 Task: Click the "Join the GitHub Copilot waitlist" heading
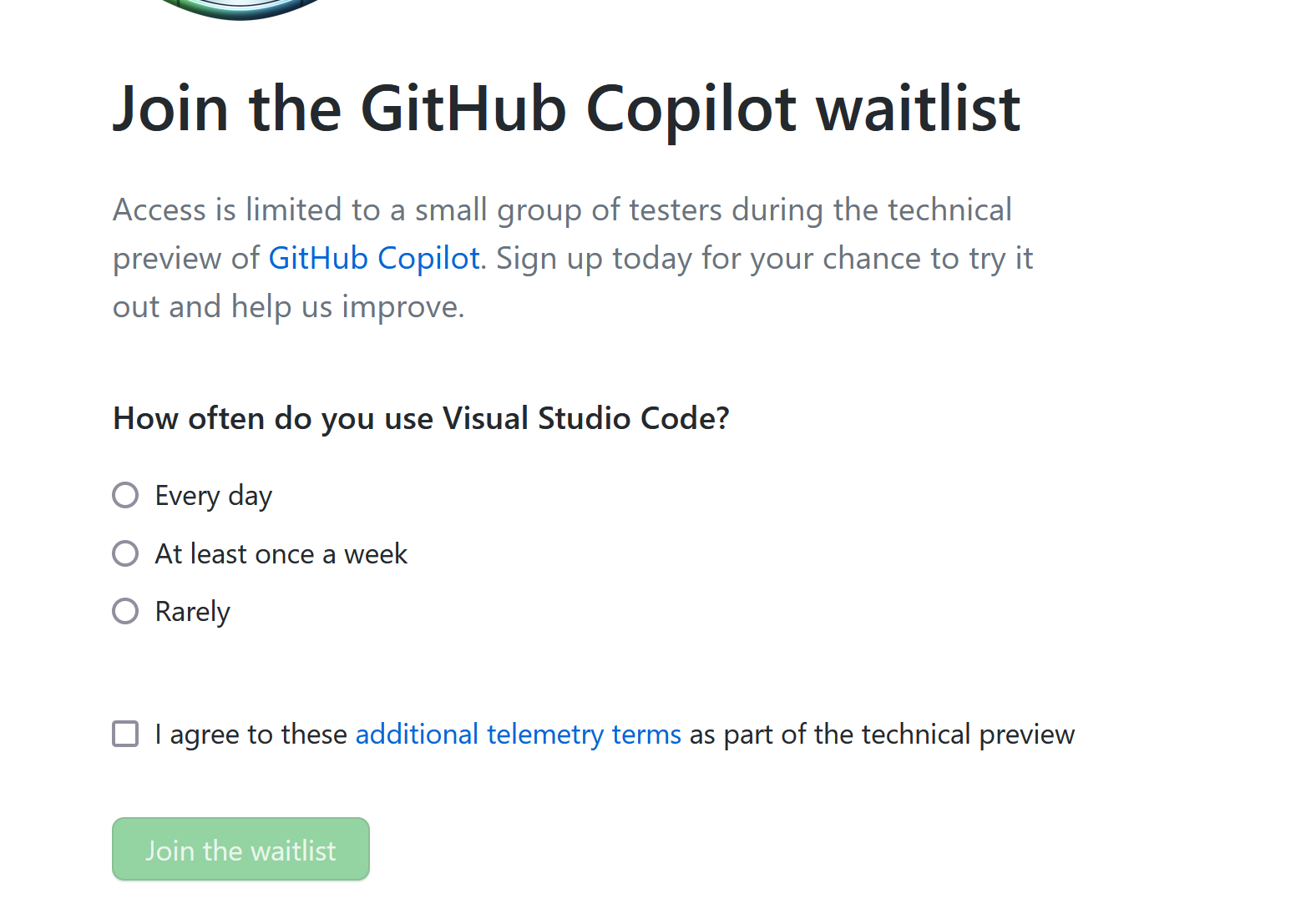567,109
